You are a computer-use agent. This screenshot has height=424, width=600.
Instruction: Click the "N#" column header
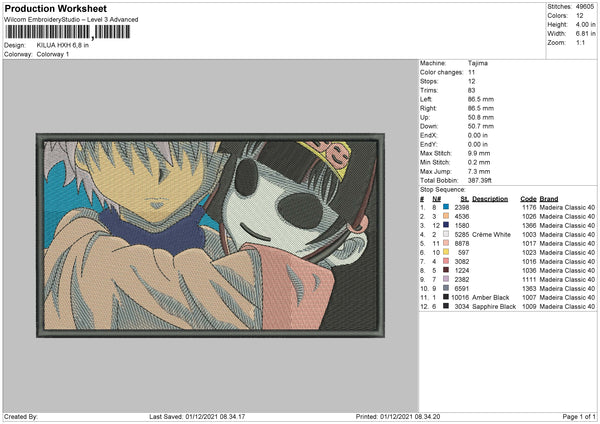[x=437, y=199]
